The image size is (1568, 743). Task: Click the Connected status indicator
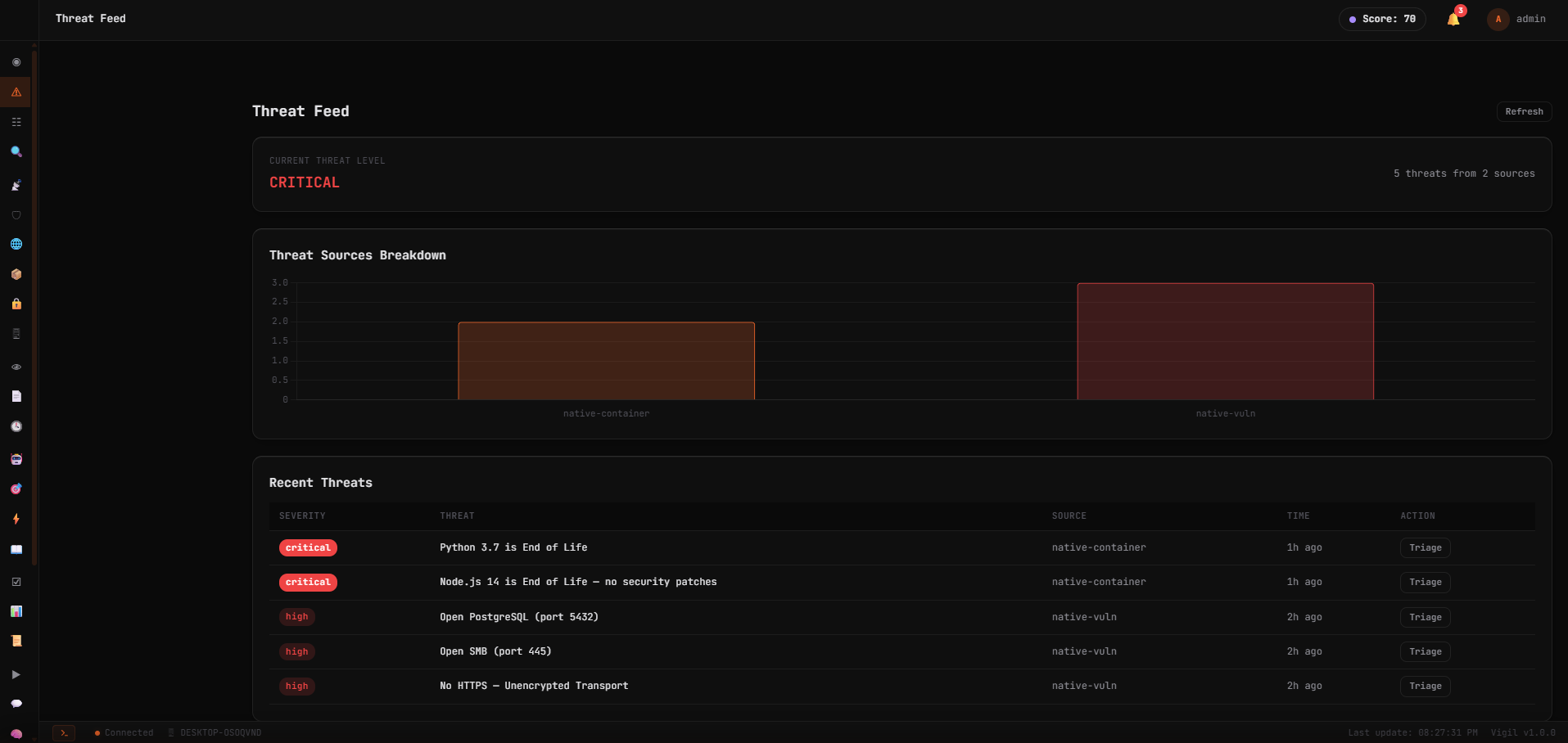124,733
